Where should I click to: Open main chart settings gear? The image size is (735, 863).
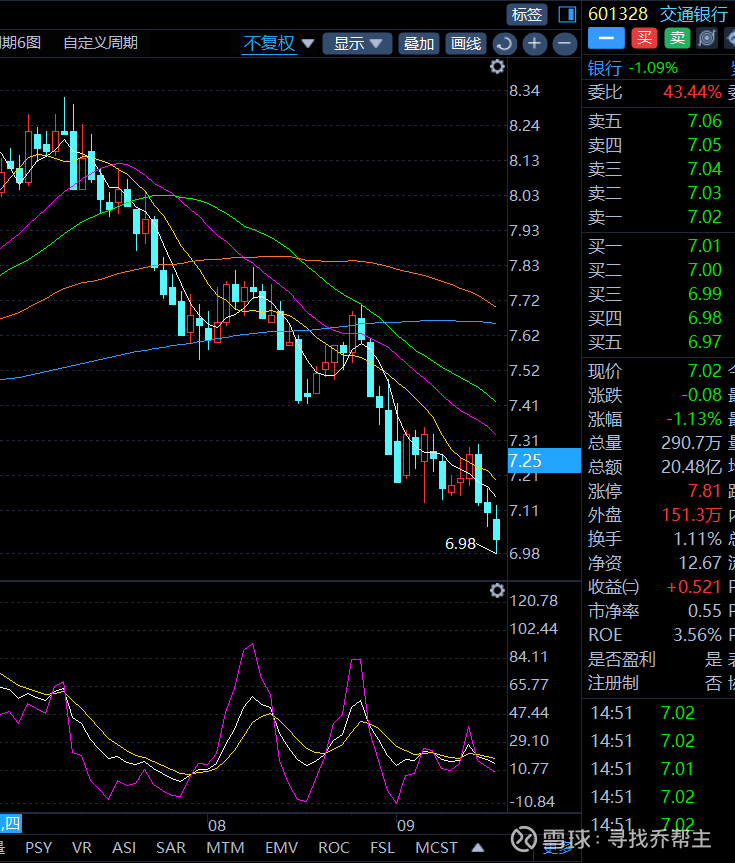click(x=497, y=67)
